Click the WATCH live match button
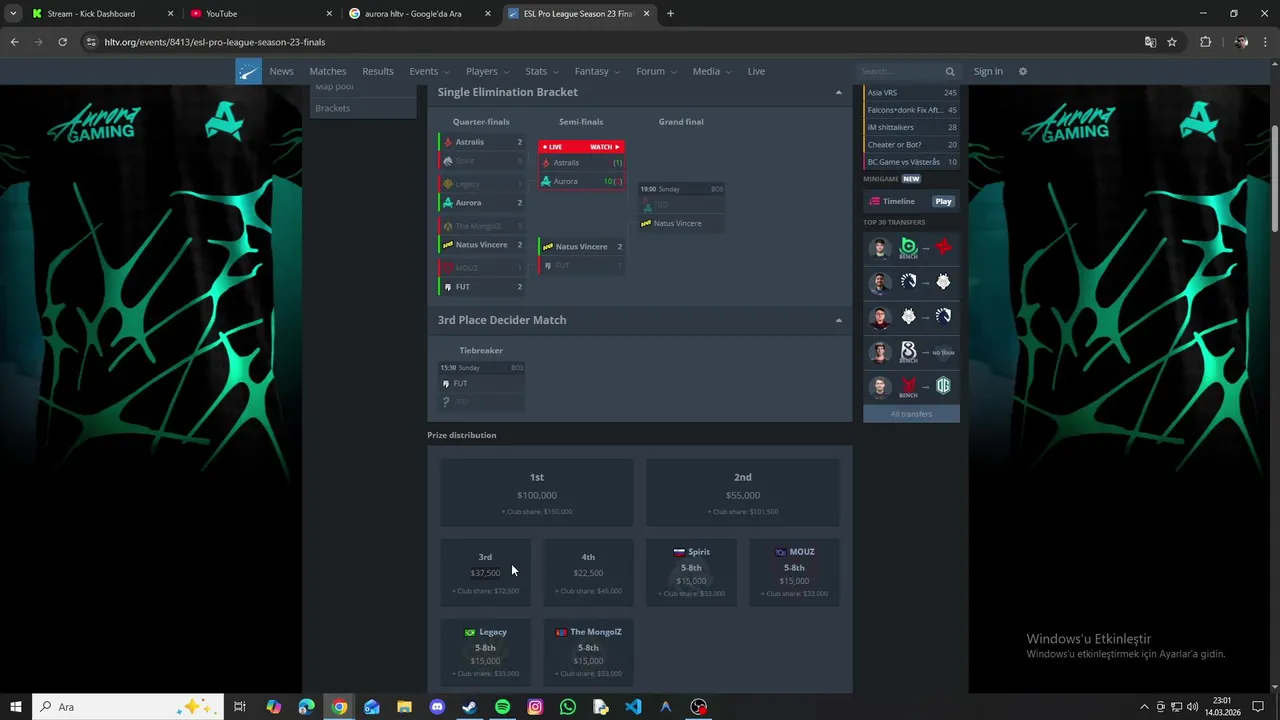 605,147
